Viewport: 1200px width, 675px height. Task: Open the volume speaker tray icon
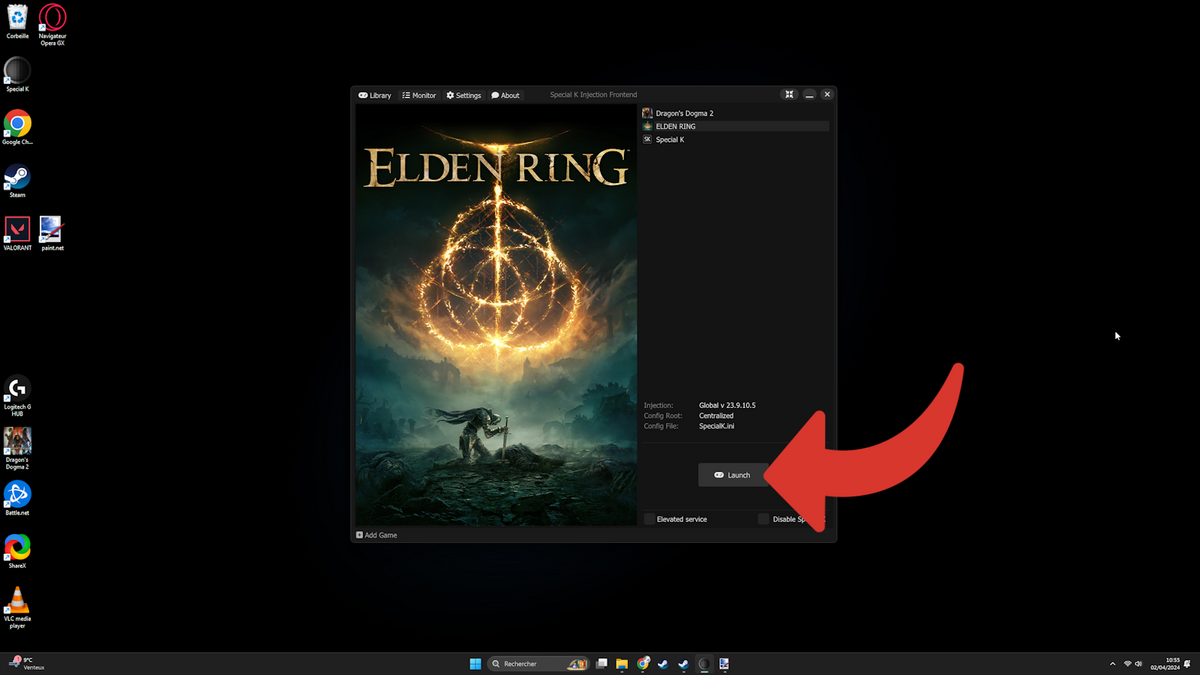coord(1139,663)
